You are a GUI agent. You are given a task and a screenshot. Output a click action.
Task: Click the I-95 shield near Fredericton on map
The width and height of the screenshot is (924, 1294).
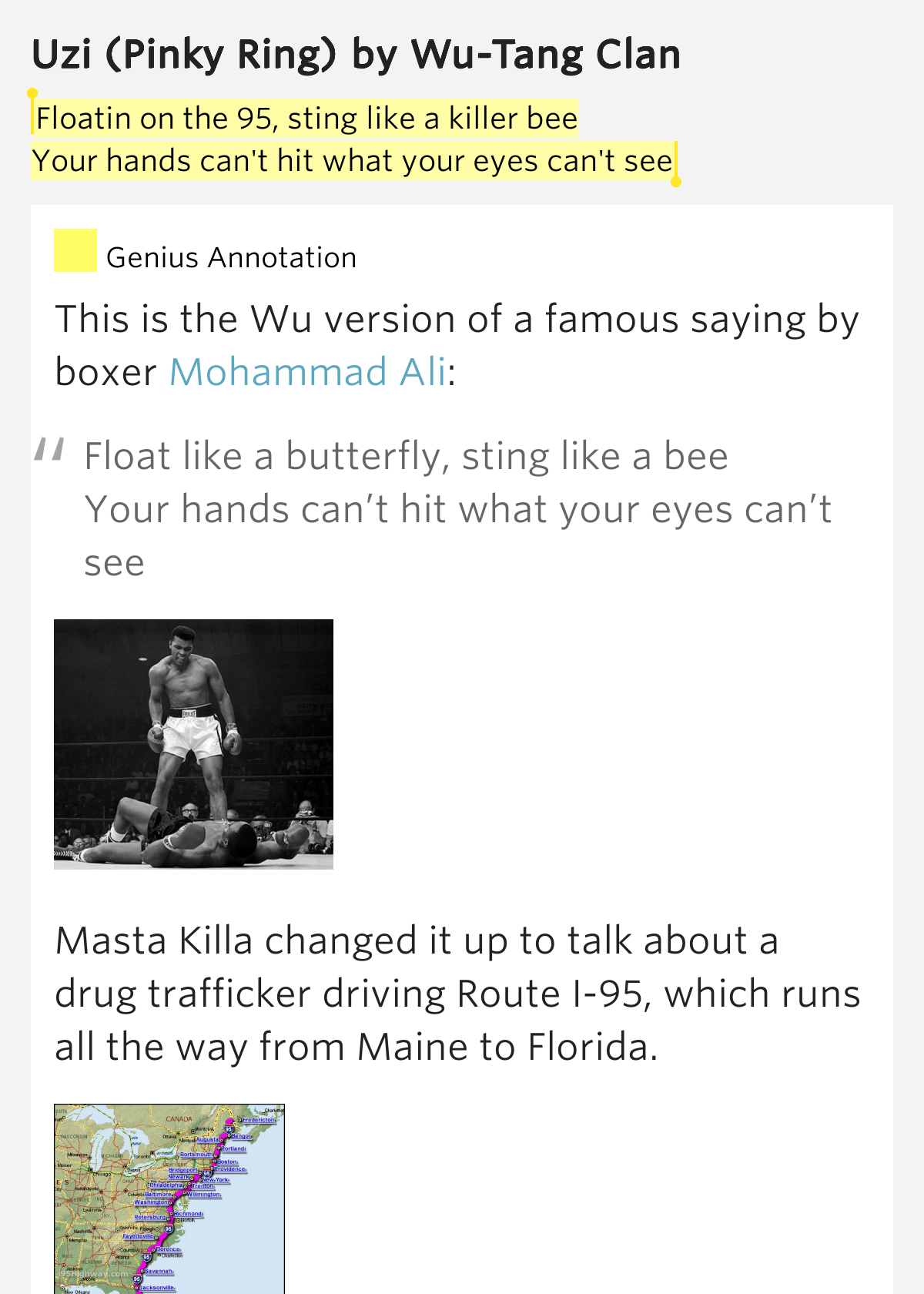(229, 1128)
